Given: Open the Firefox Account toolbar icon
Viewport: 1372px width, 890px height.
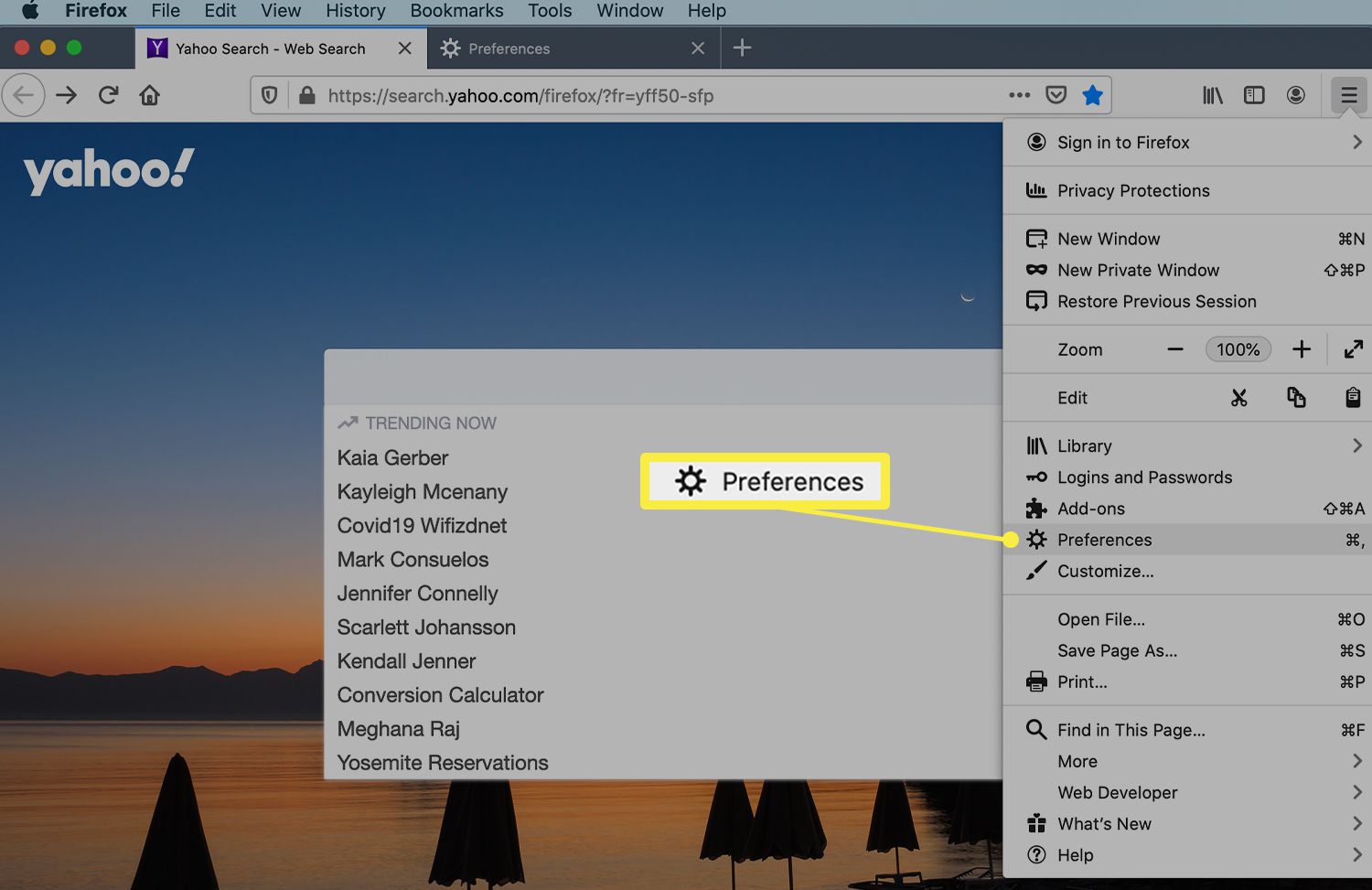Looking at the screenshot, I should coord(1296,95).
